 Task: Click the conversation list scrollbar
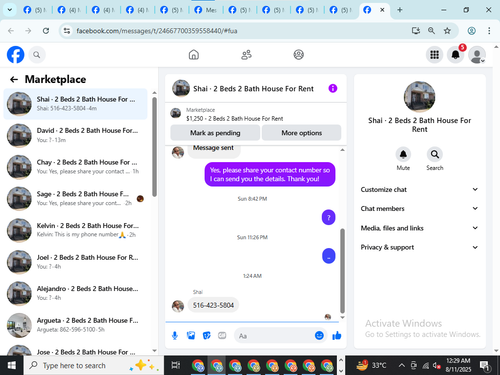pos(154,147)
